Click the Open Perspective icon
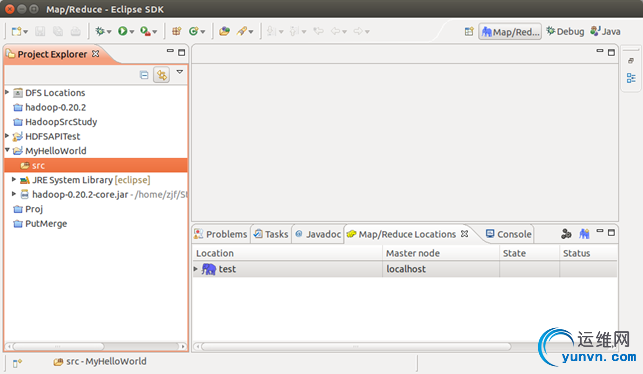 (x=469, y=32)
